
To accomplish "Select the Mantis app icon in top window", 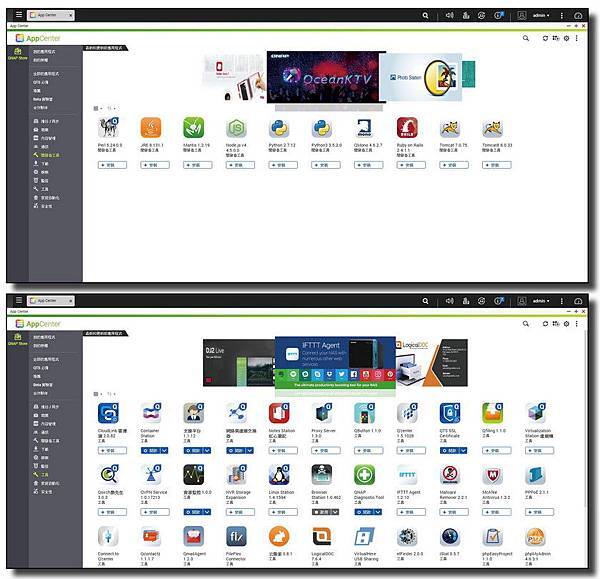I will [x=194, y=128].
